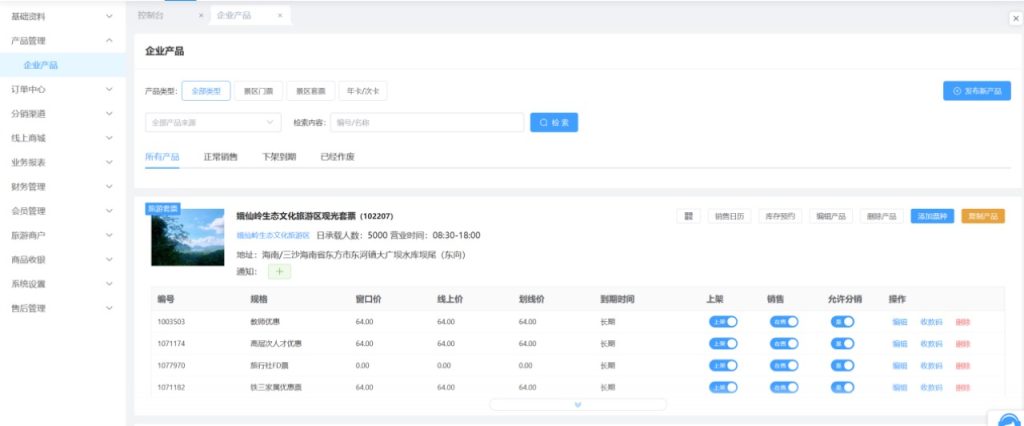
Task: Toggle 销售 switch for 教师优惠
Action: (784, 321)
